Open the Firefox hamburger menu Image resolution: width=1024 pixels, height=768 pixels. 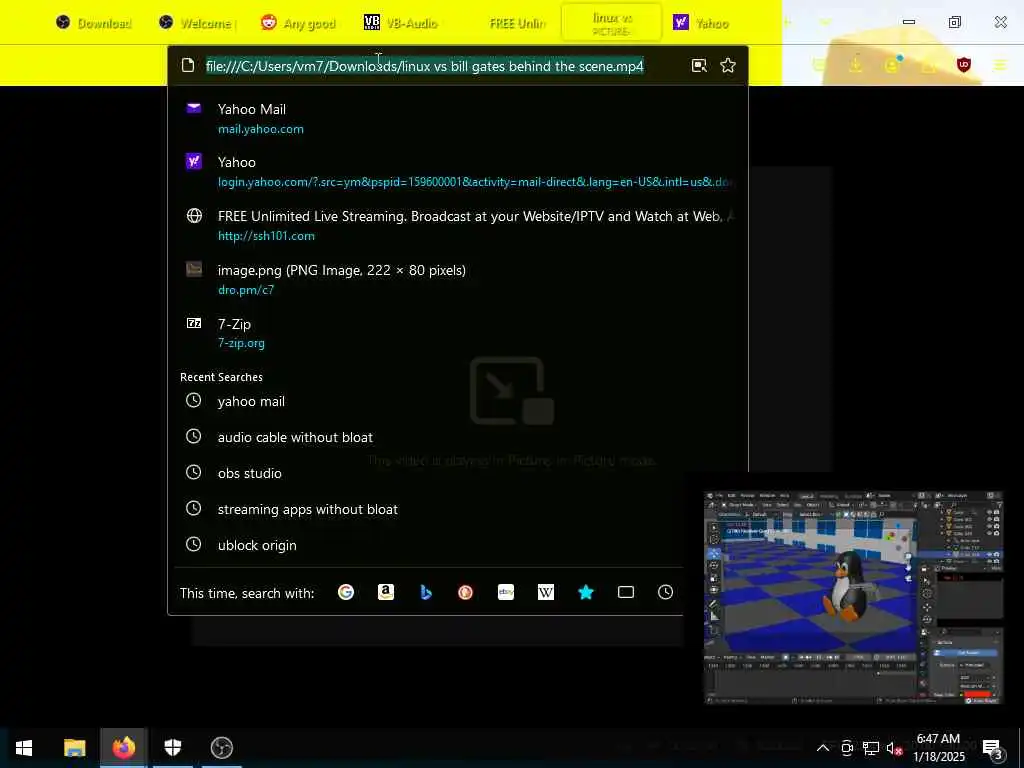[x=1000, y=65]
